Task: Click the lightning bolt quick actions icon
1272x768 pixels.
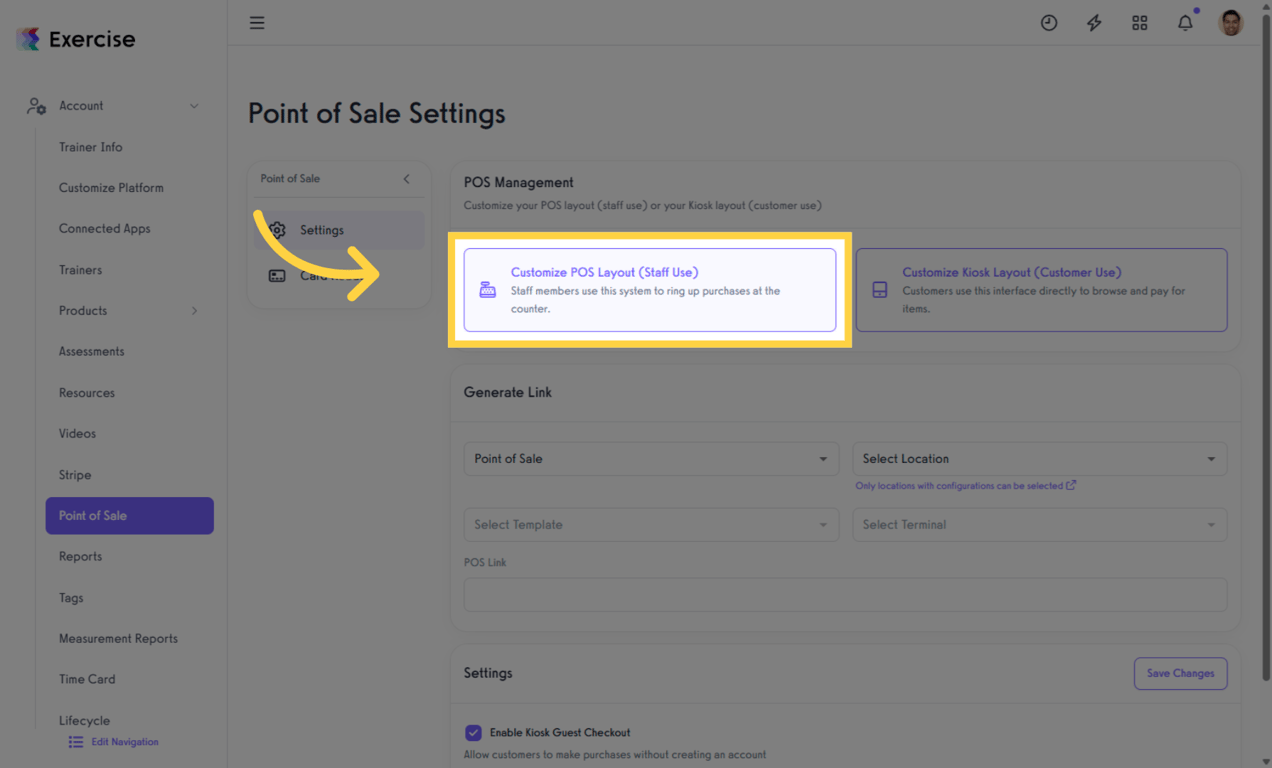Action: (1094, 23)
